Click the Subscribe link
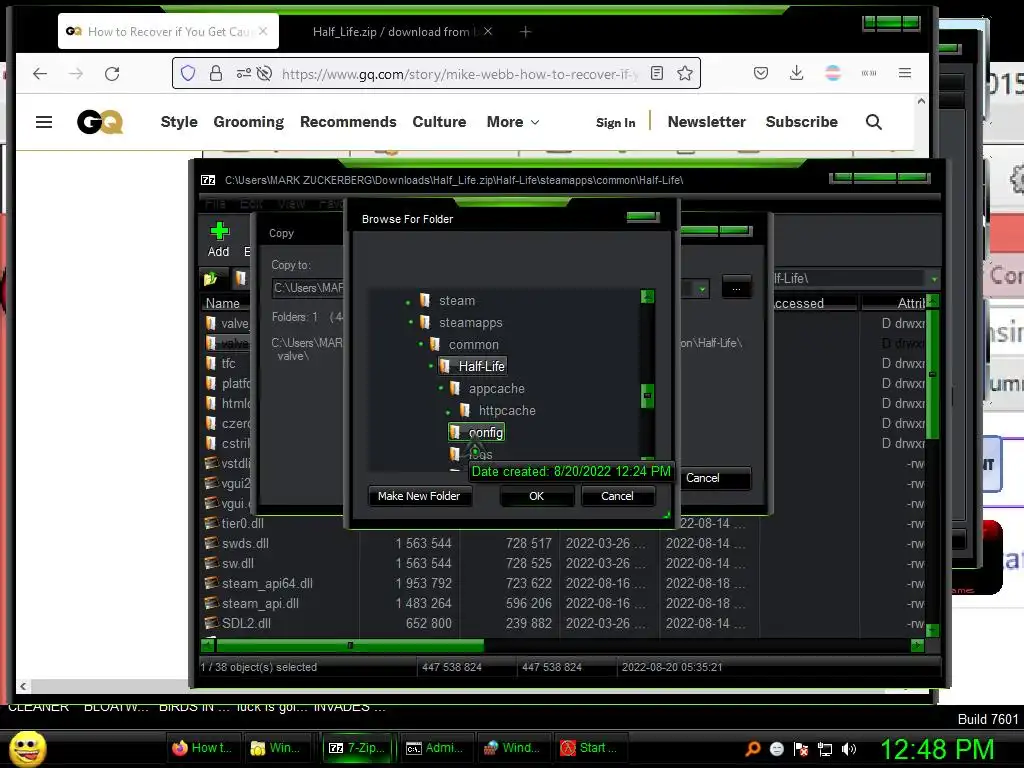Screen dimensions: 1024x768 [x=801, y=121]
